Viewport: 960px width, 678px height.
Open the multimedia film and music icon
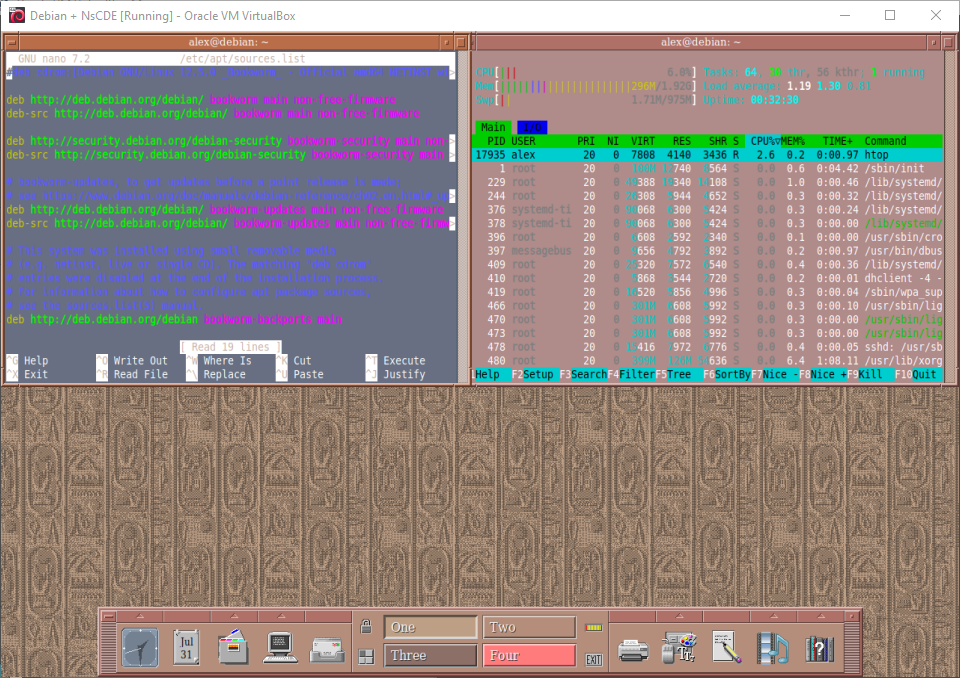[773, 648]
